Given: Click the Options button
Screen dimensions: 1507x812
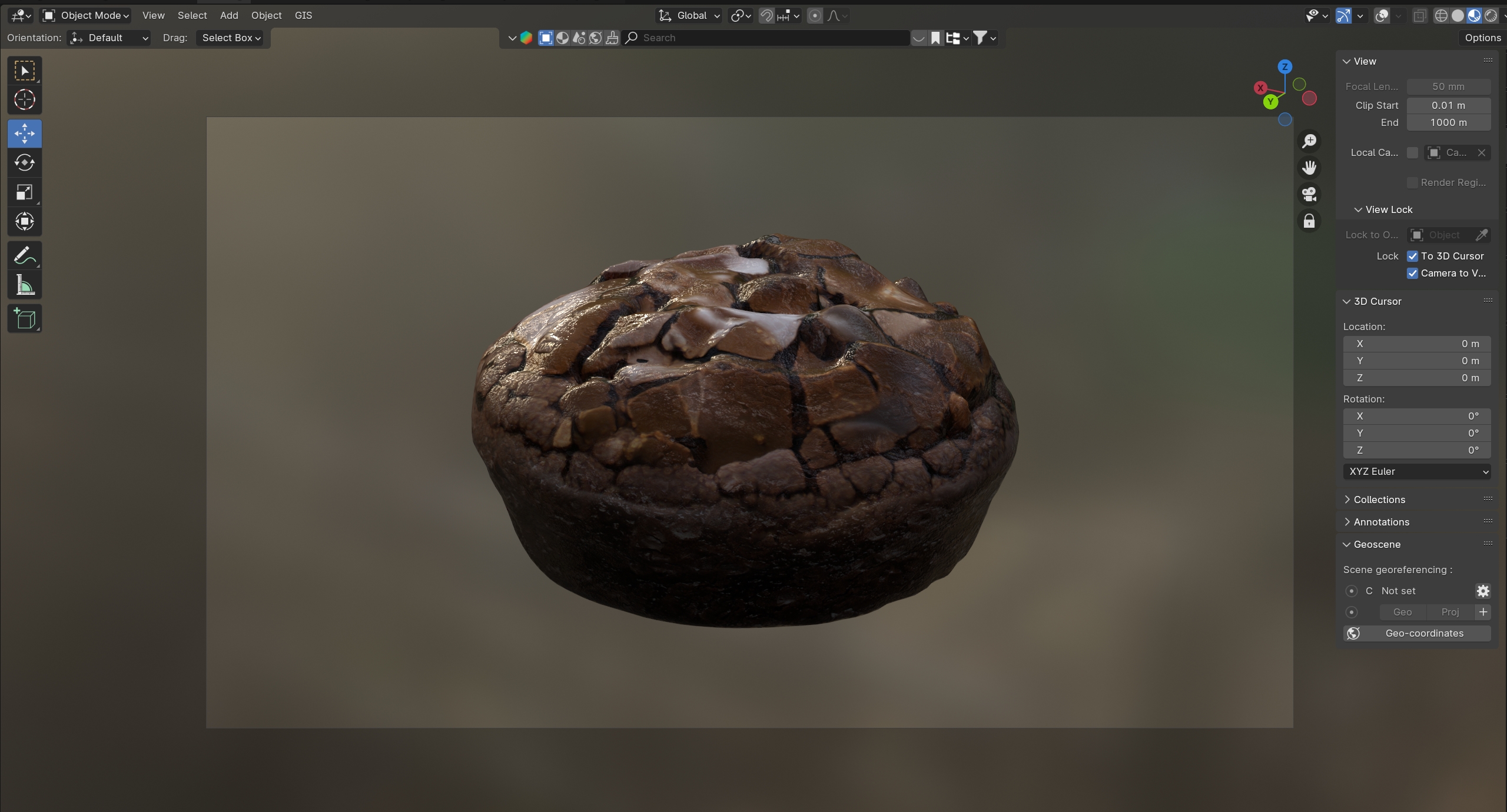Looking at the screenshot, I should [1482, 38].
